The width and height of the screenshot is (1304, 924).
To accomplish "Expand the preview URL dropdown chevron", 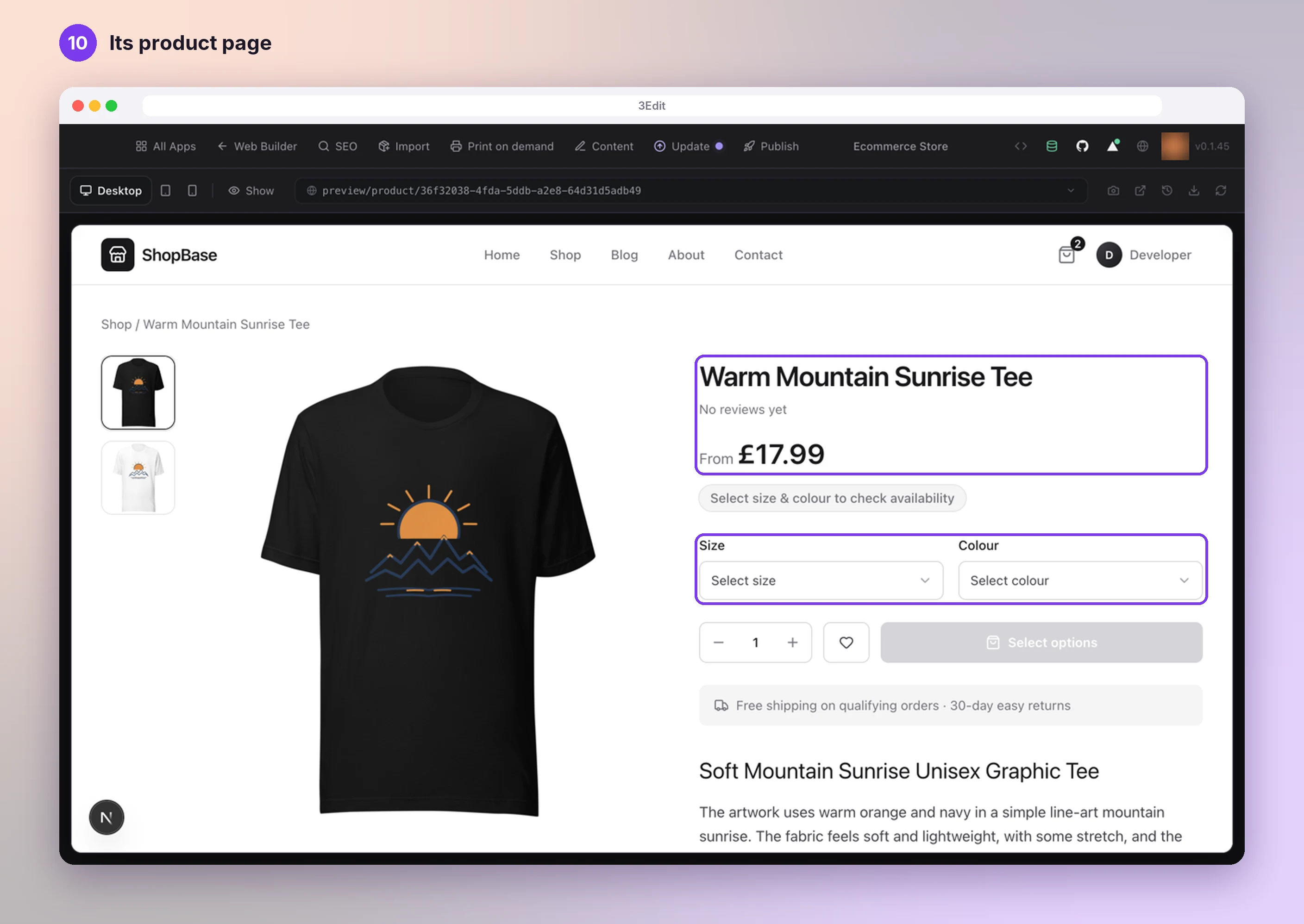I will [1071, 191].
